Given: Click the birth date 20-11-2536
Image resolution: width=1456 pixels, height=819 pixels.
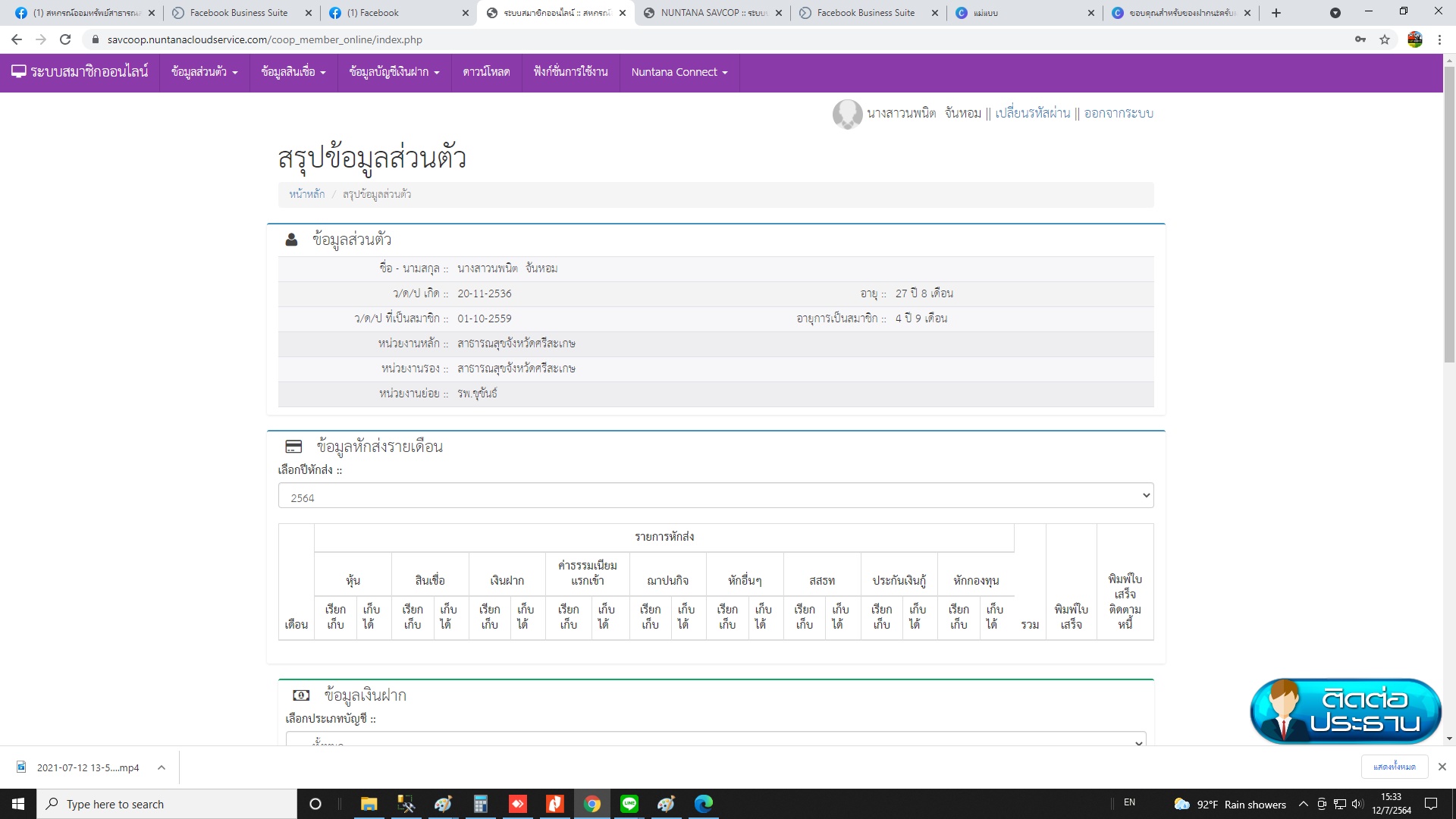Looking at the screenshot, I should coord(485,293).
